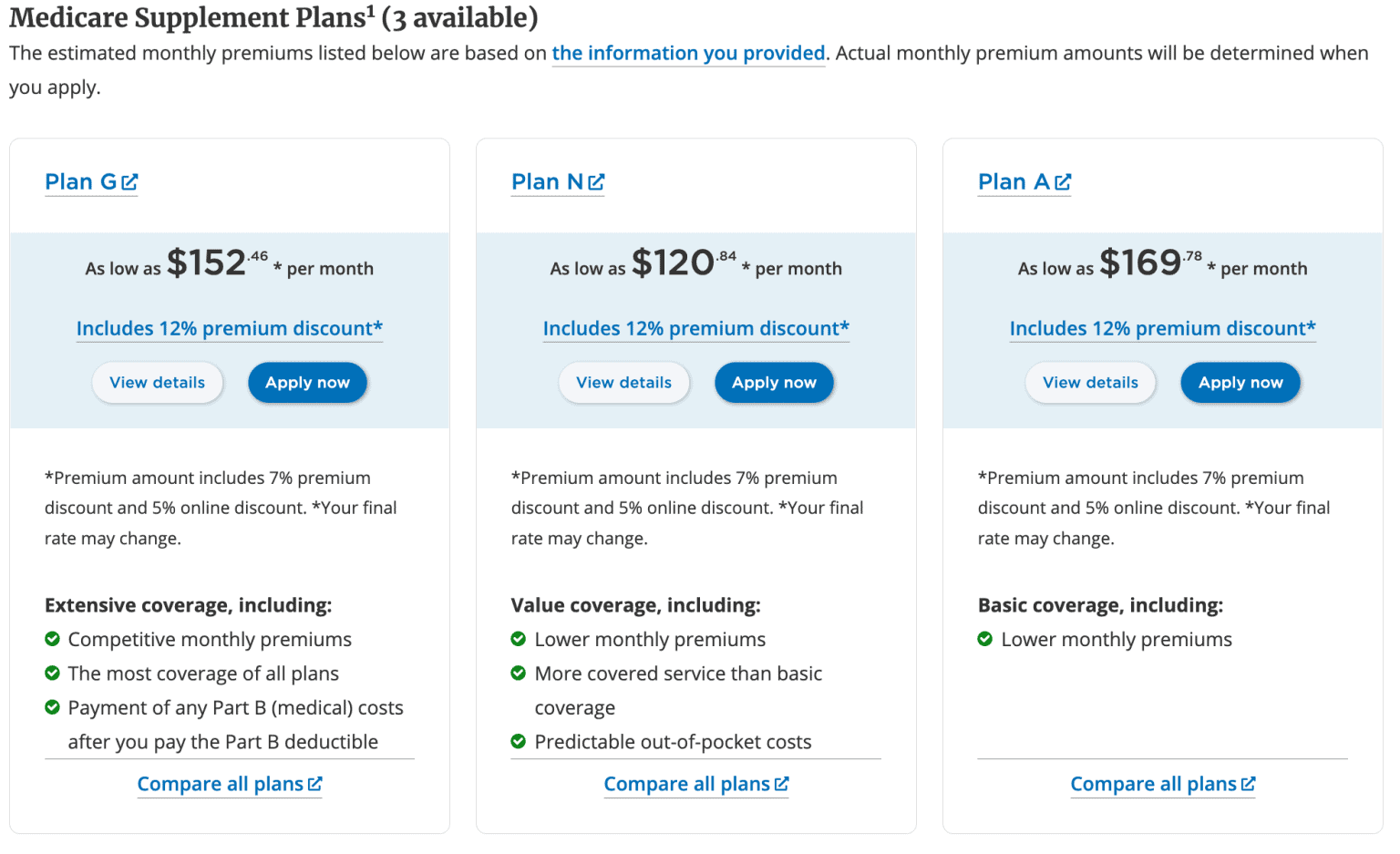
Task: Click the checkmark next to More covered service than basic coverage
Action: [x=520, y=673]
